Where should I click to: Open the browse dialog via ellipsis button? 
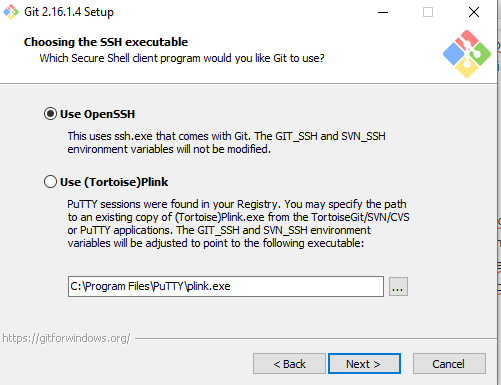coord(398,287)
